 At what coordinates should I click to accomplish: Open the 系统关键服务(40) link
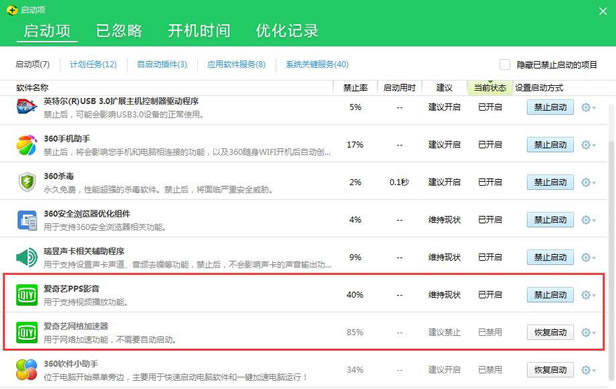point(317,64)
